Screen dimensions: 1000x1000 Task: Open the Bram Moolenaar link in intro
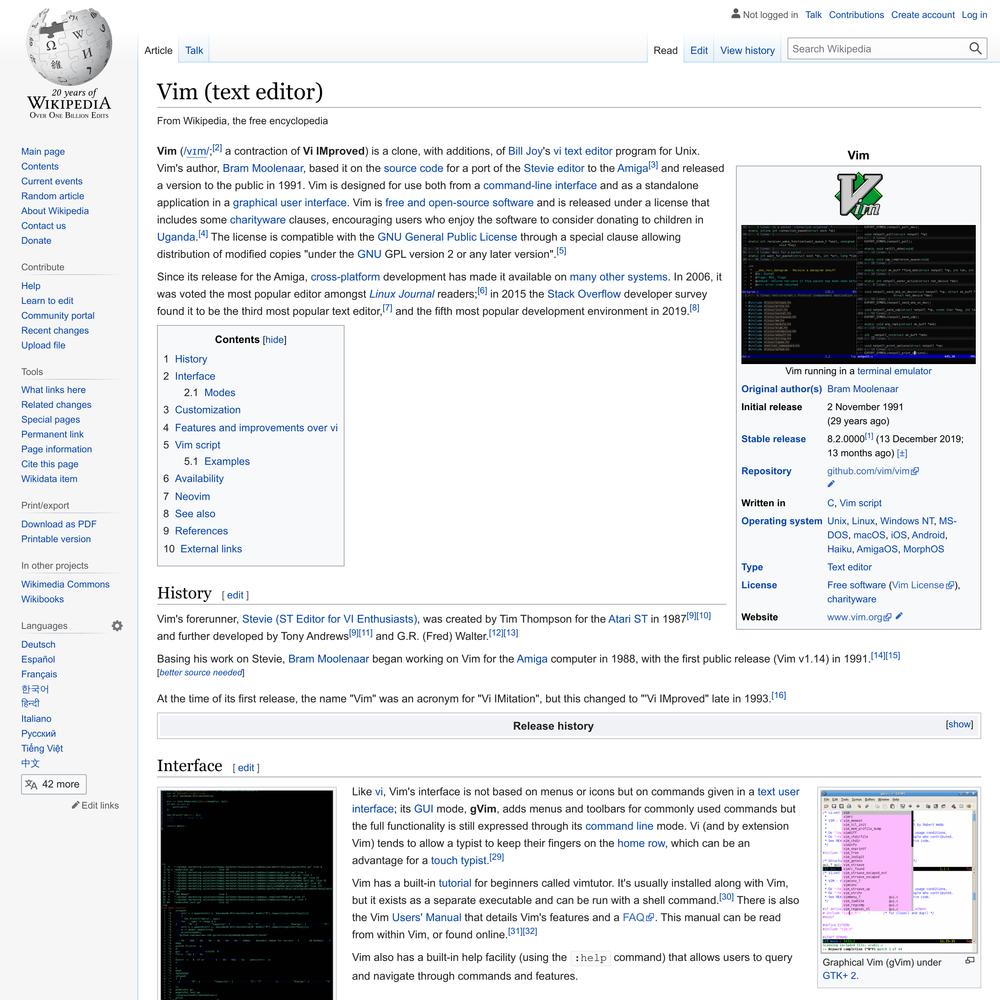tap(263, 168)
